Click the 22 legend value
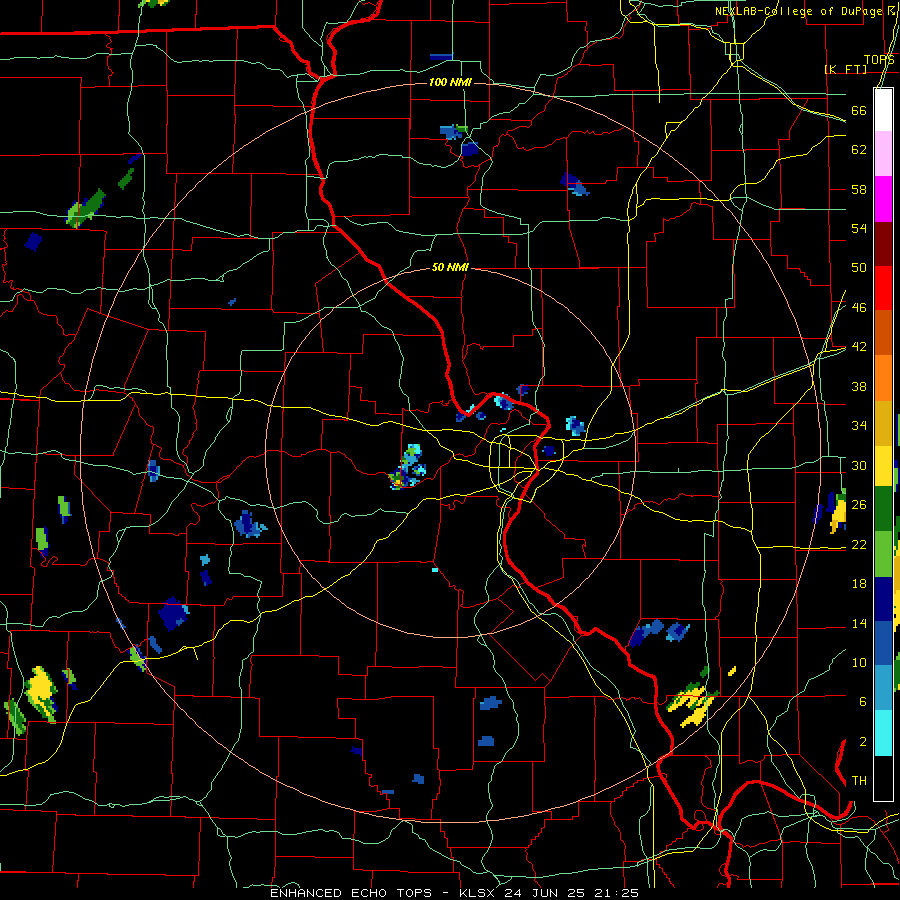Screen dimensions: 900x900 (x=859, y=544)
